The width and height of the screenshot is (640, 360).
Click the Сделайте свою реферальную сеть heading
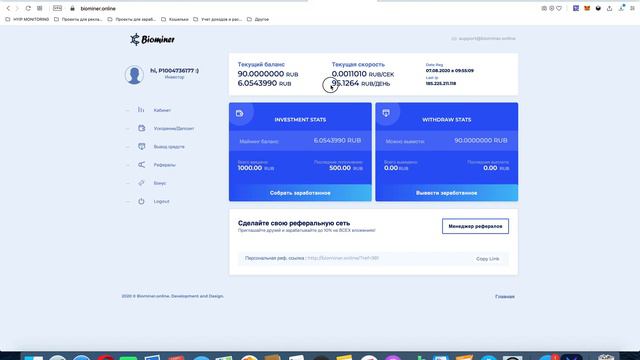(x=294, y=223)
